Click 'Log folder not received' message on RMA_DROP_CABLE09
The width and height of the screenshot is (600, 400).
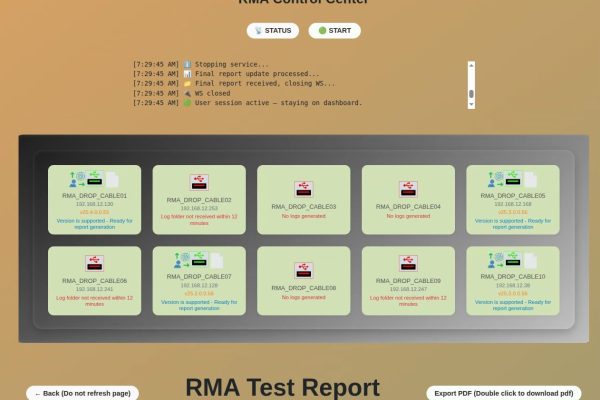coord(408,301)
